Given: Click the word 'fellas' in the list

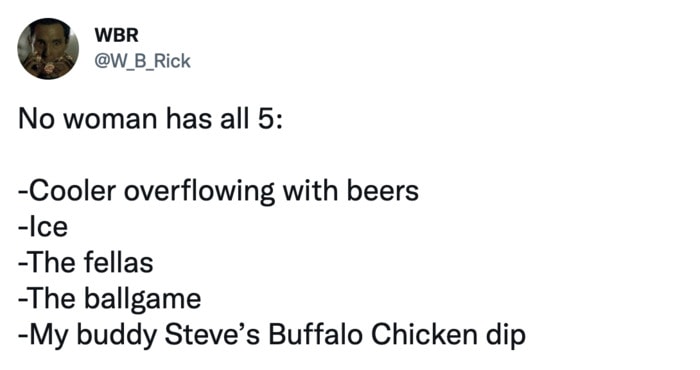Looking at the screenshot, I should coord(118,262).
